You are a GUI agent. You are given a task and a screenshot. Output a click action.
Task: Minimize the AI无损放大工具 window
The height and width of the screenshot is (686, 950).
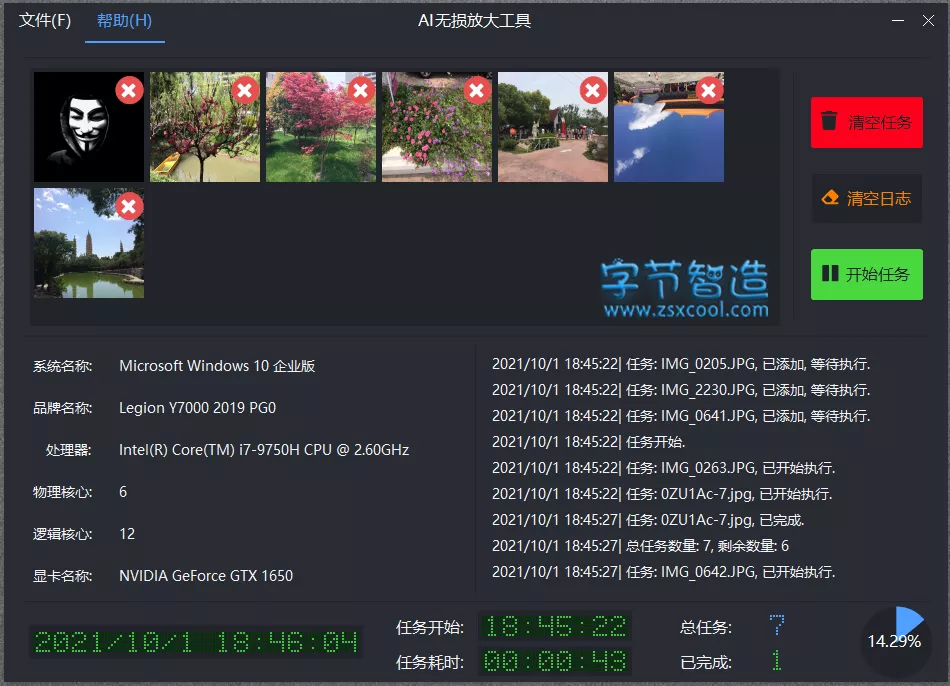click(x=898, y=21)
